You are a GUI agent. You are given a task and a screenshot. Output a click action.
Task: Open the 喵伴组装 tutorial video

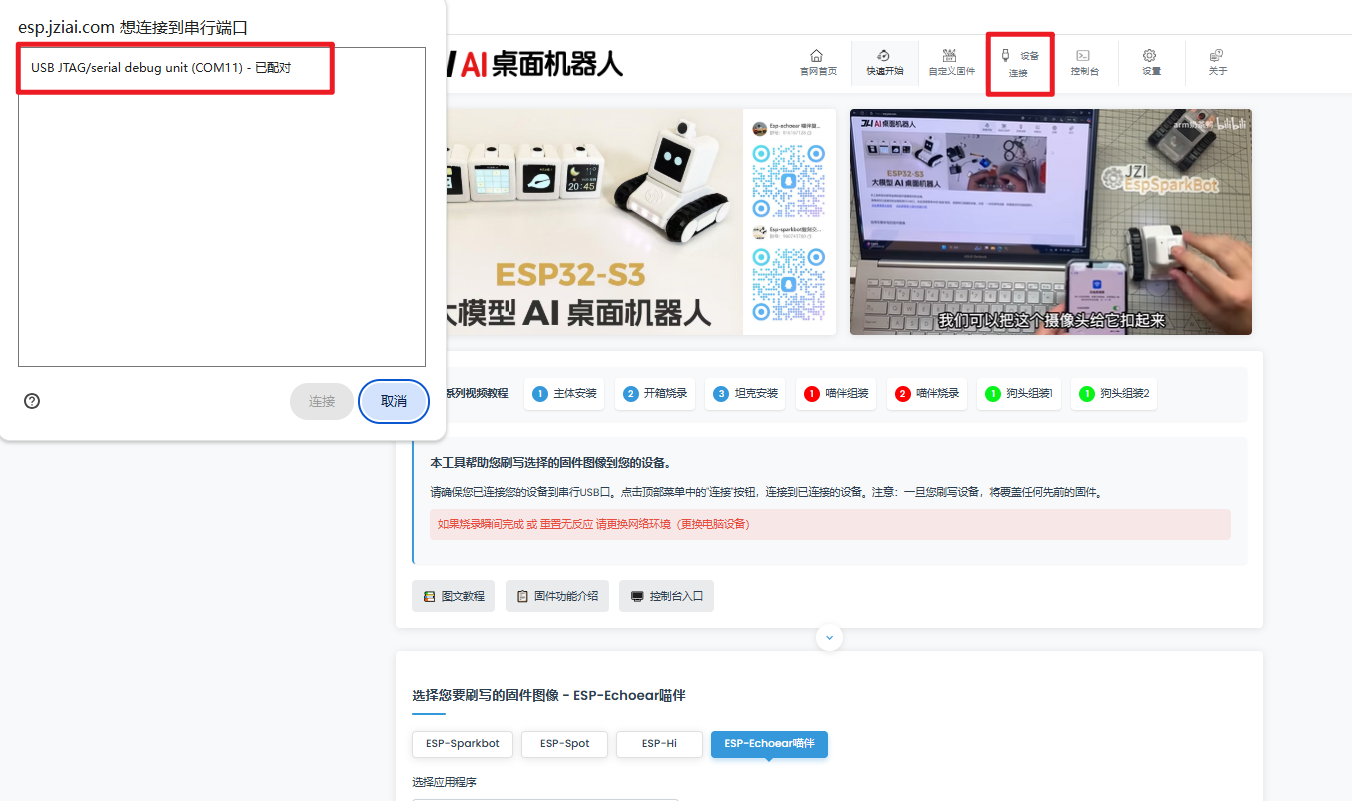coord(837,394)
